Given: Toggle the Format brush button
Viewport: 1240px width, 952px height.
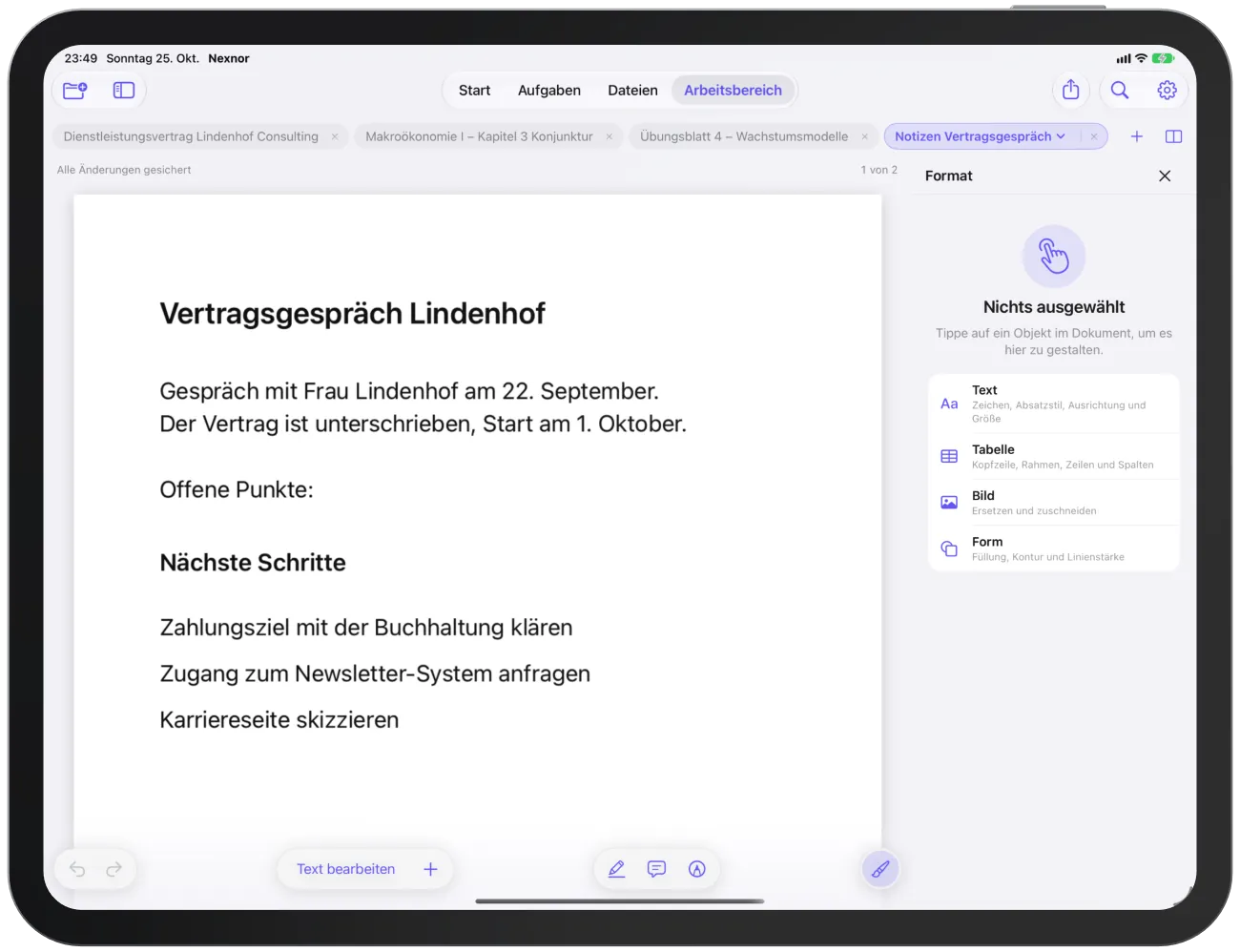Looking at the screenshot, I should (880, 869).
